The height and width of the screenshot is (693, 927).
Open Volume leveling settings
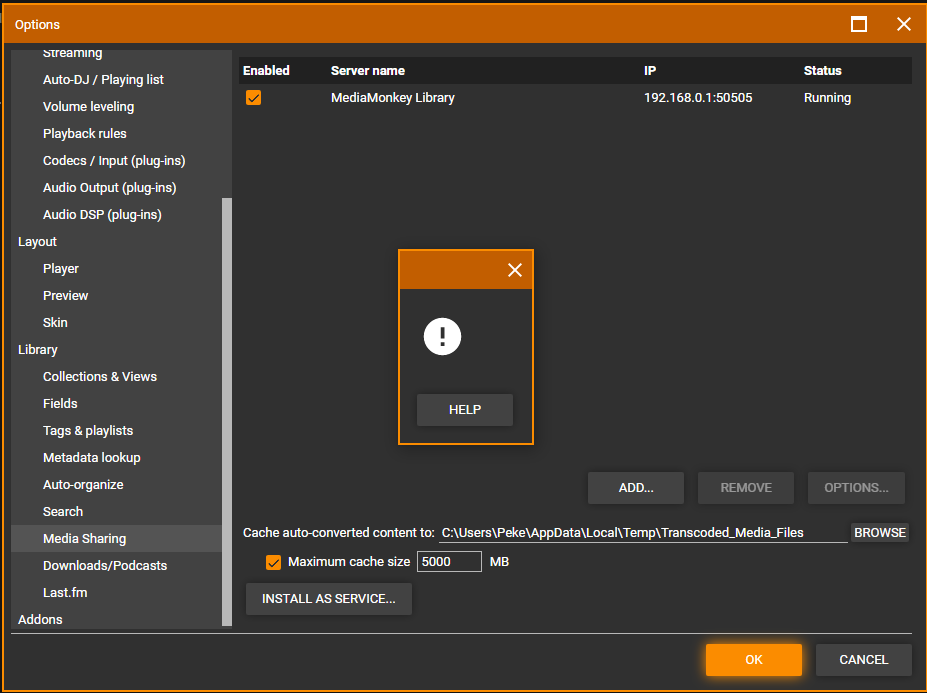coord(88,107)
